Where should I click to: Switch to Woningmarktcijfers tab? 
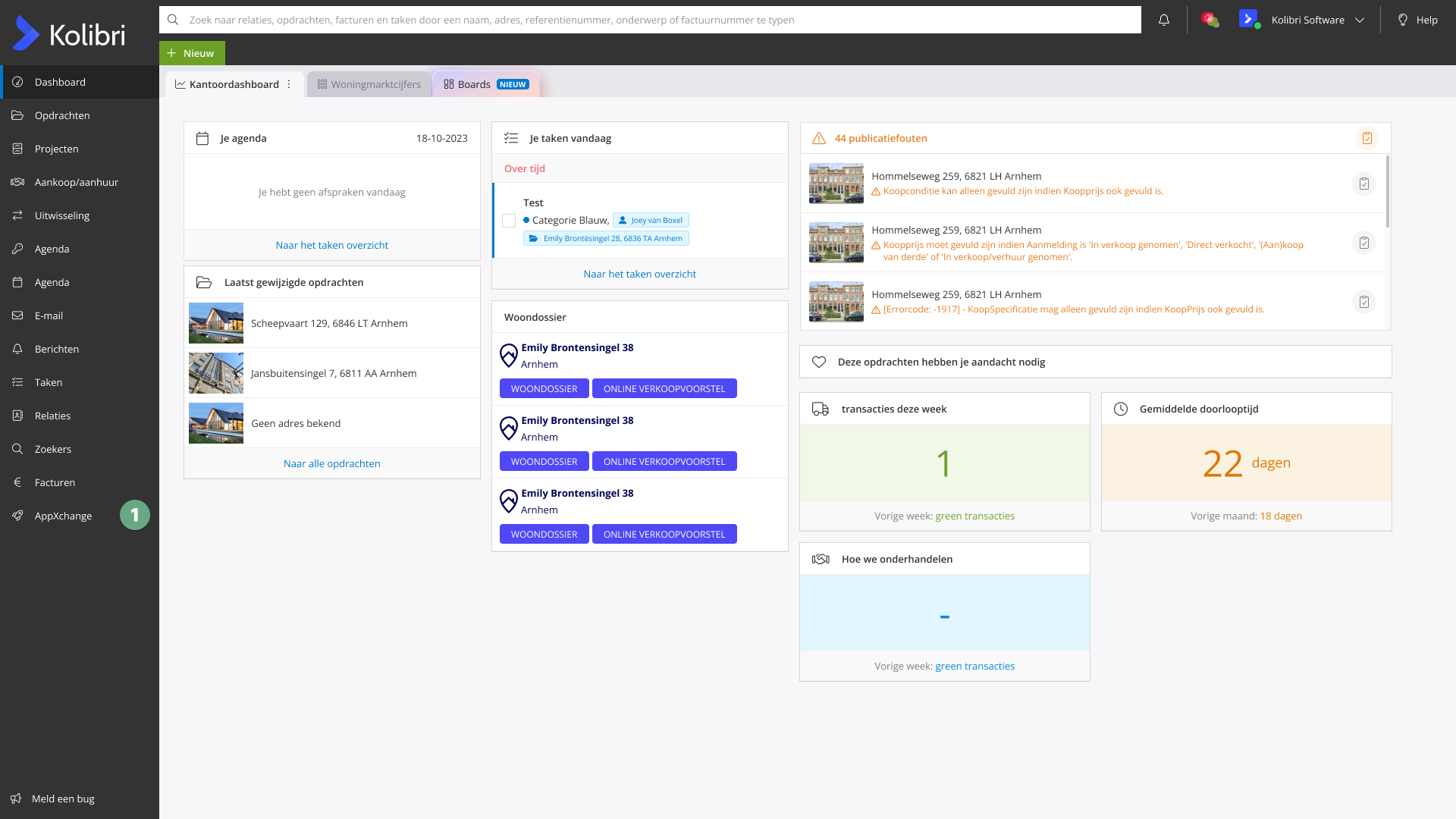point(369,84)
